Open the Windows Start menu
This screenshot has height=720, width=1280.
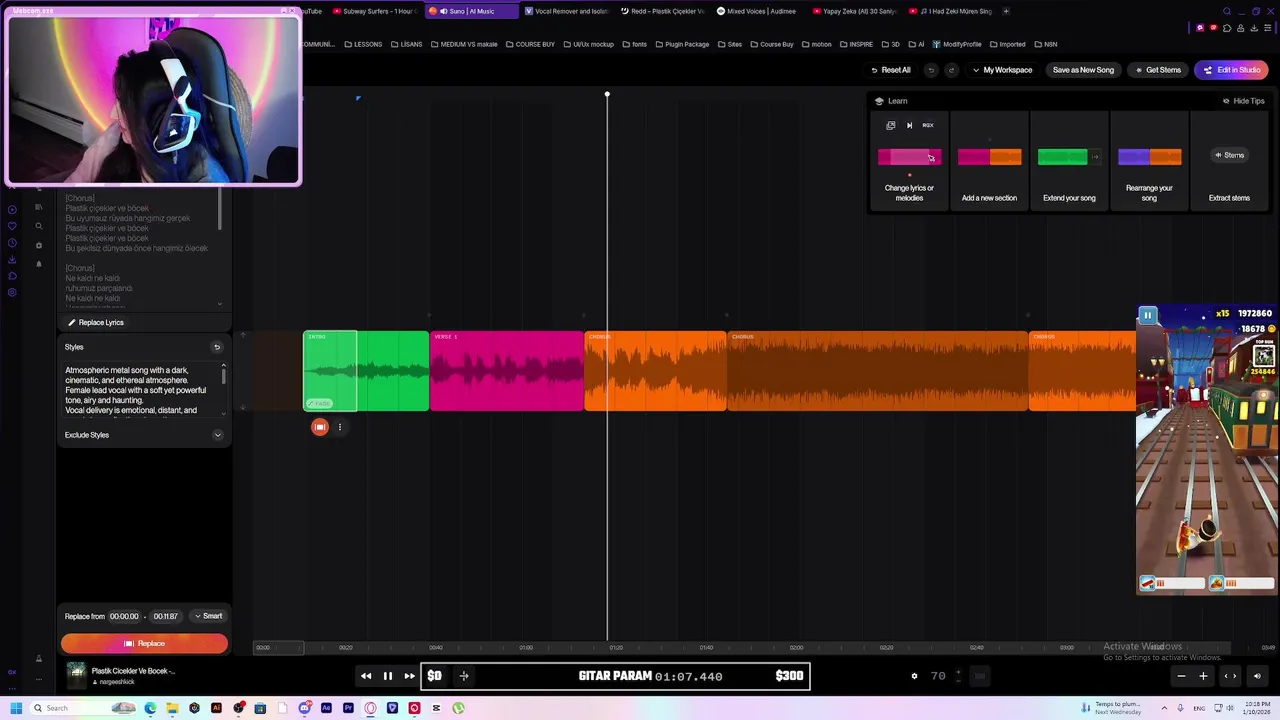click(x=16, y=708)
